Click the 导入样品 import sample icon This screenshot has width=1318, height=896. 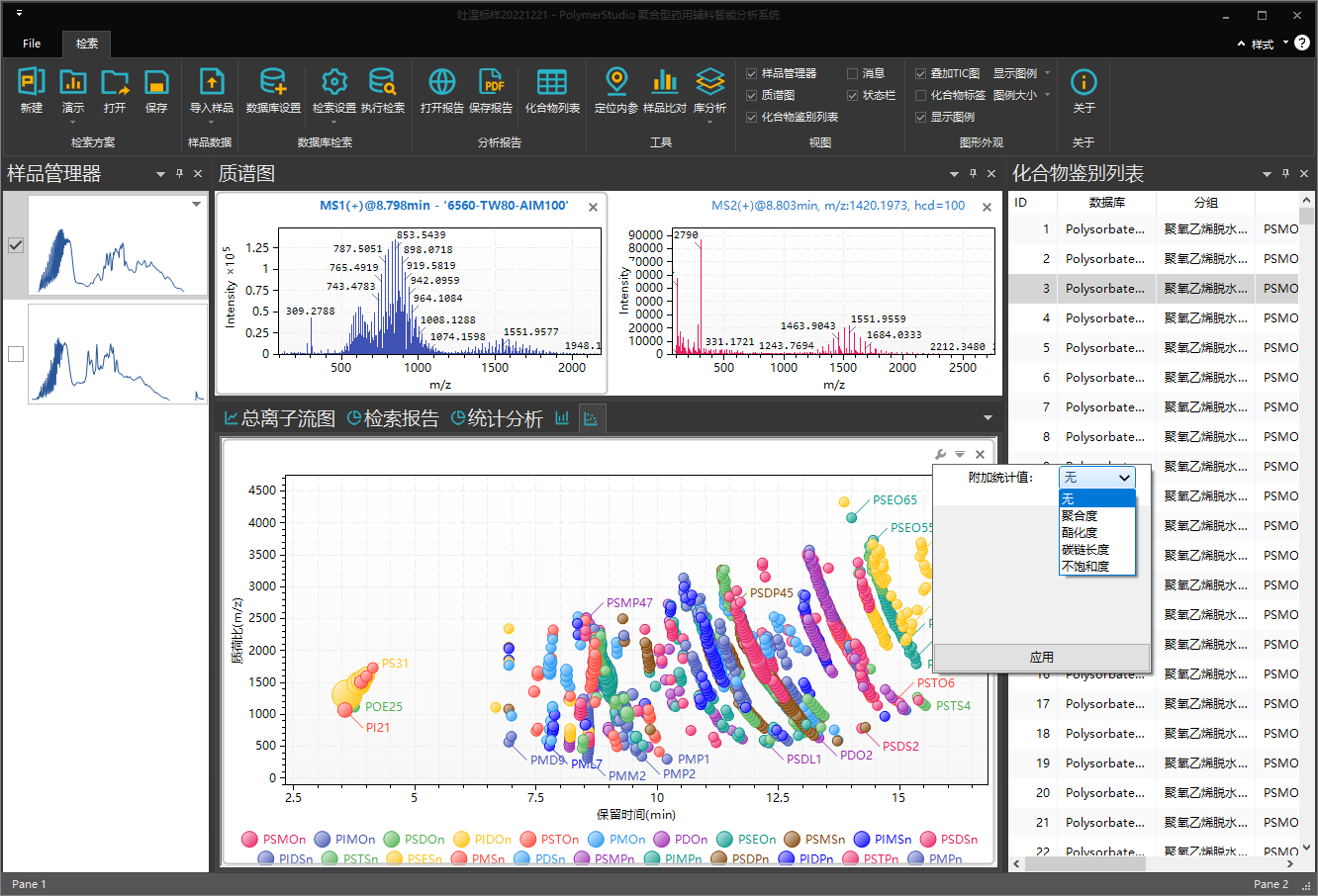(212, 81)
